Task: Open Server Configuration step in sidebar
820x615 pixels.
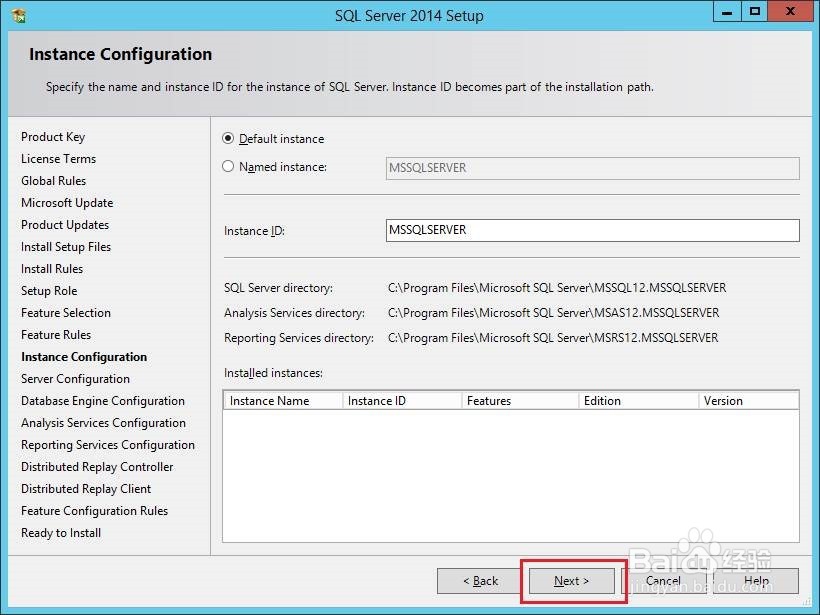Action: point(75,379)
